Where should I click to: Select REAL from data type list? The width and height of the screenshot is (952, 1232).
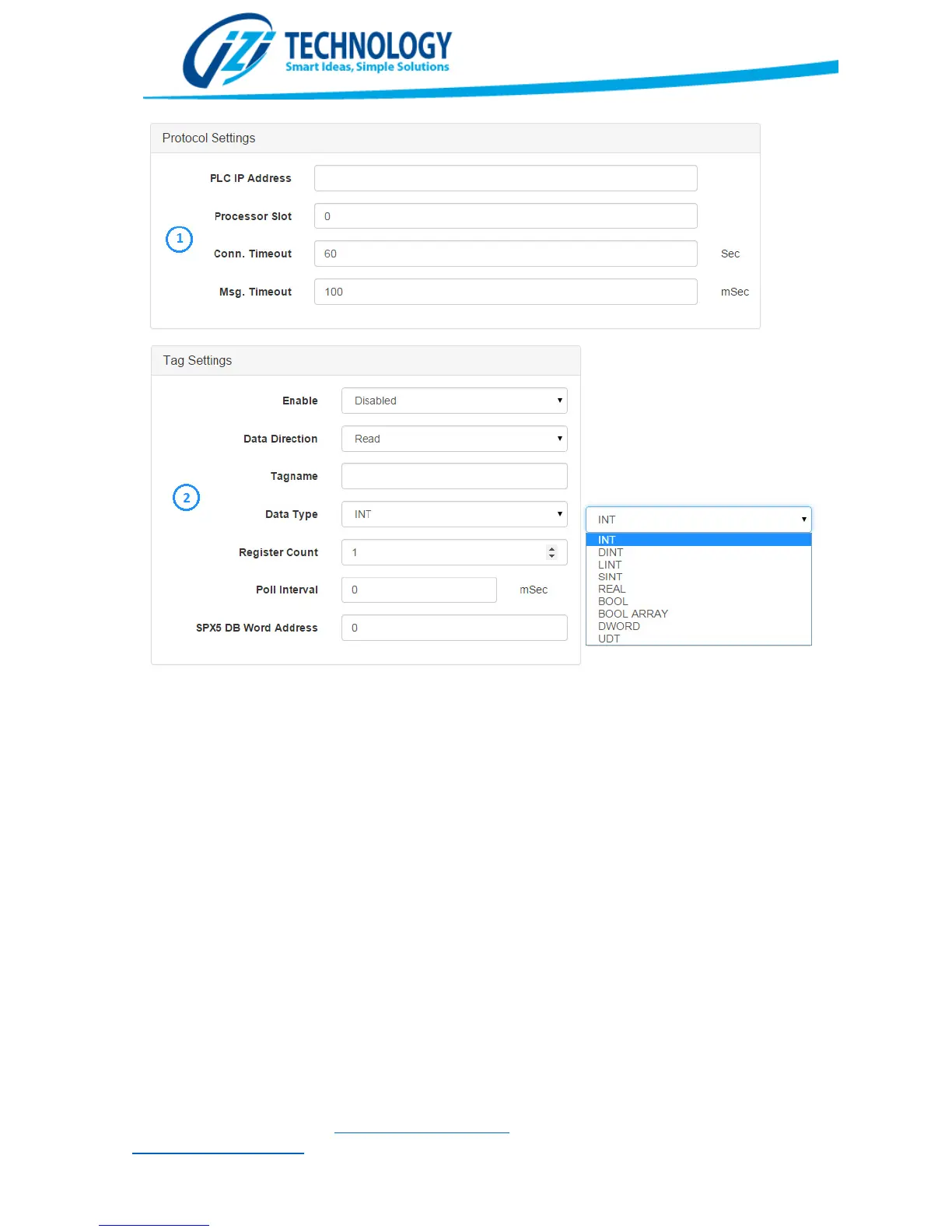pos(698,589)
